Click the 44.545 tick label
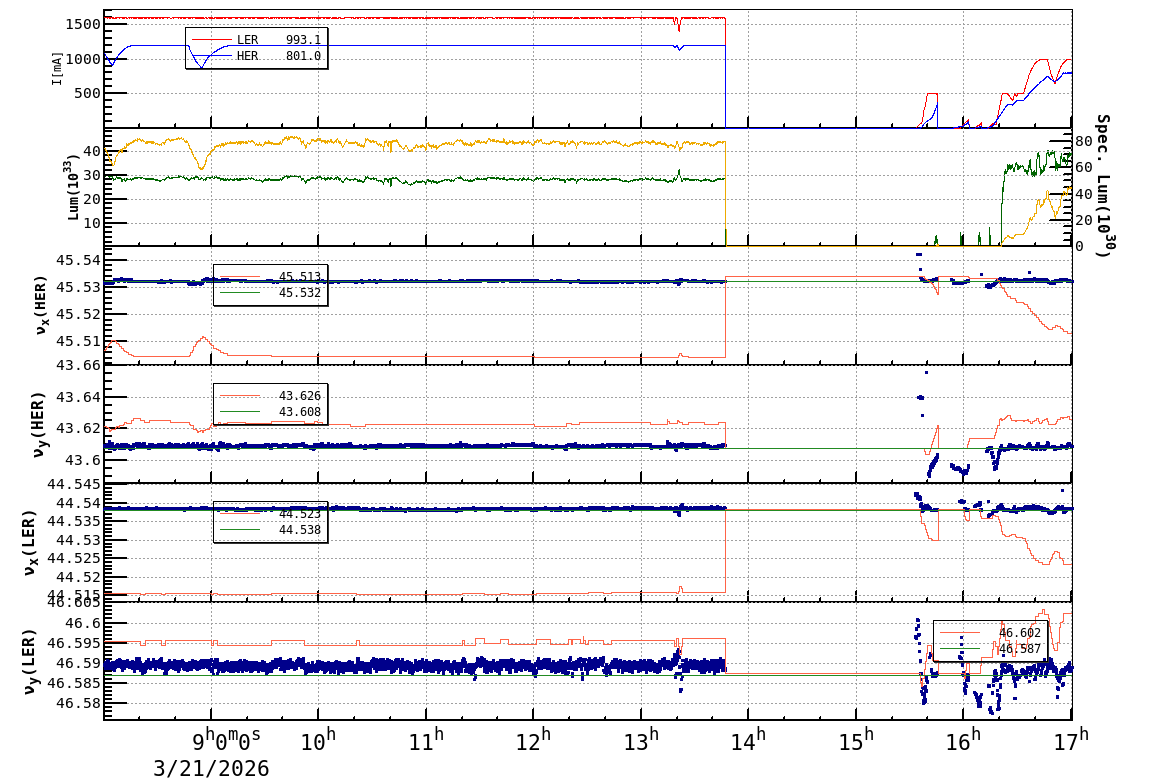This screenshot has height=782, width=1154. coord(74,484)
